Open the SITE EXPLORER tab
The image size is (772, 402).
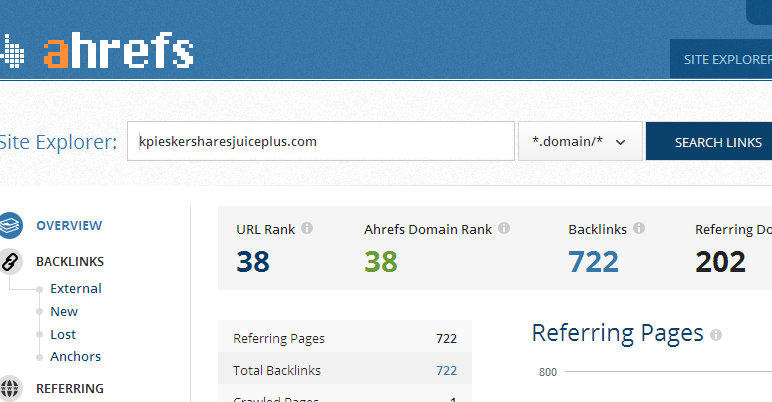(721, 59)
